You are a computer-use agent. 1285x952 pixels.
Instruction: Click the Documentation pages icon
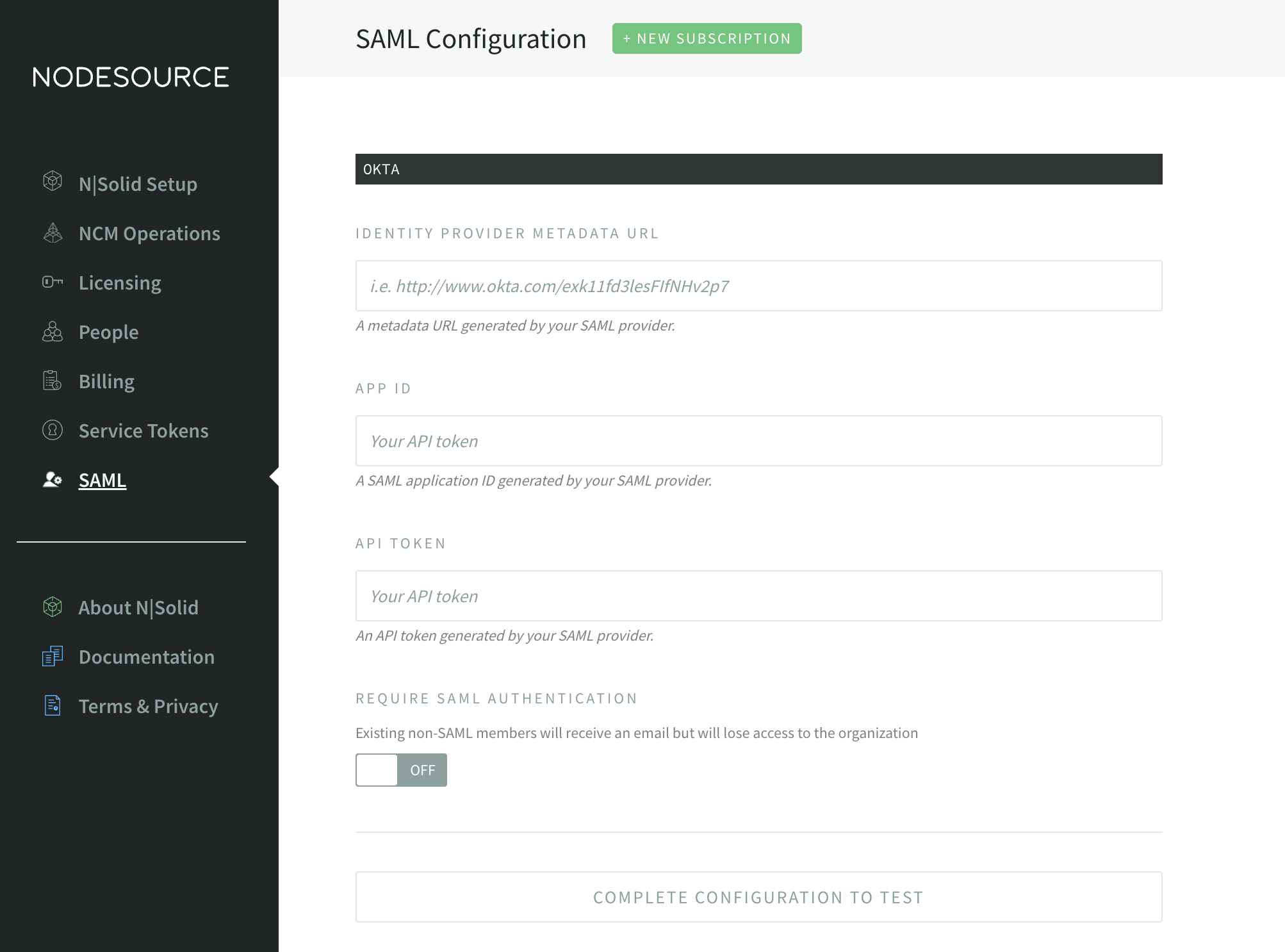click(53, 656)
